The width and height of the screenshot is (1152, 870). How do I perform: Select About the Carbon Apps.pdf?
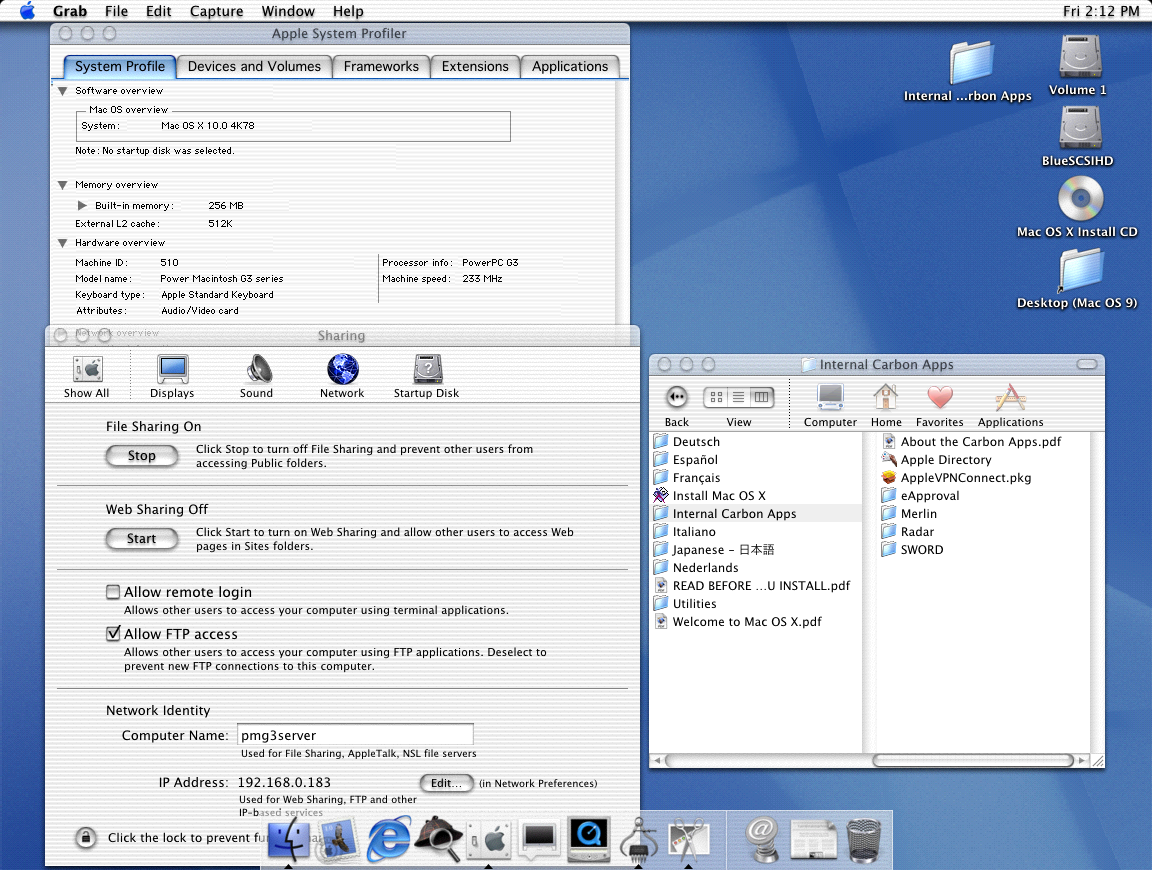point(981,442)
